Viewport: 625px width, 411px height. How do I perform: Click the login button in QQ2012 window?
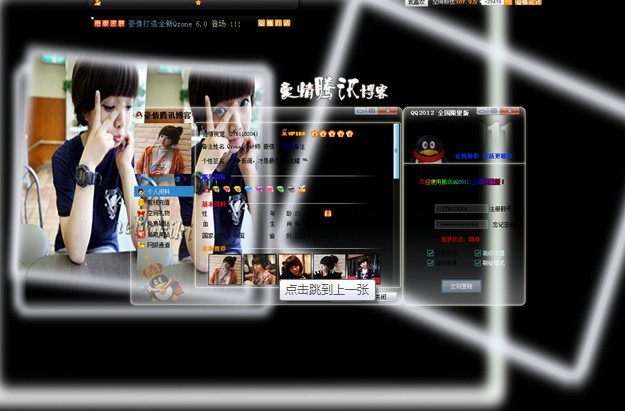[461, 286]
